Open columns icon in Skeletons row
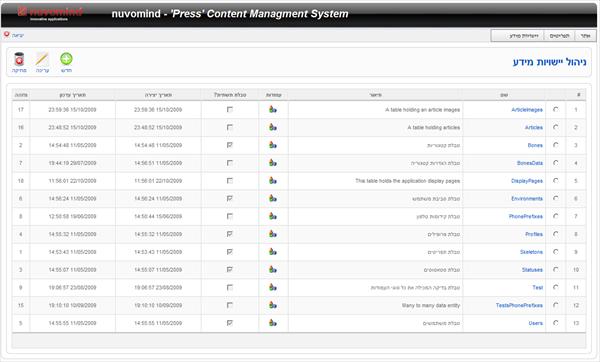The width and height of the screenshot is (600, 362). [x=272, y=252]
